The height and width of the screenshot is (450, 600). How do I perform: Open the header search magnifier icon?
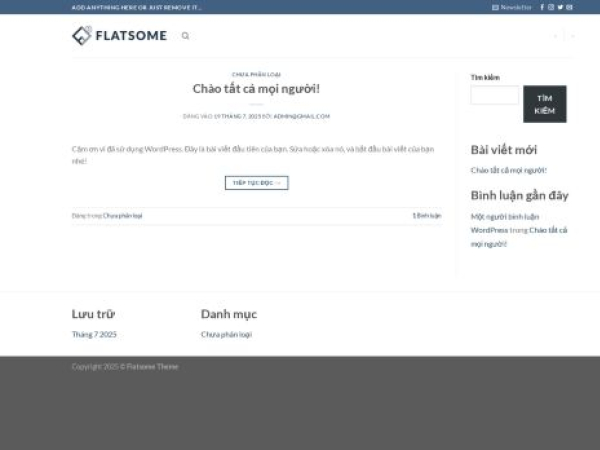click(185, 36)
